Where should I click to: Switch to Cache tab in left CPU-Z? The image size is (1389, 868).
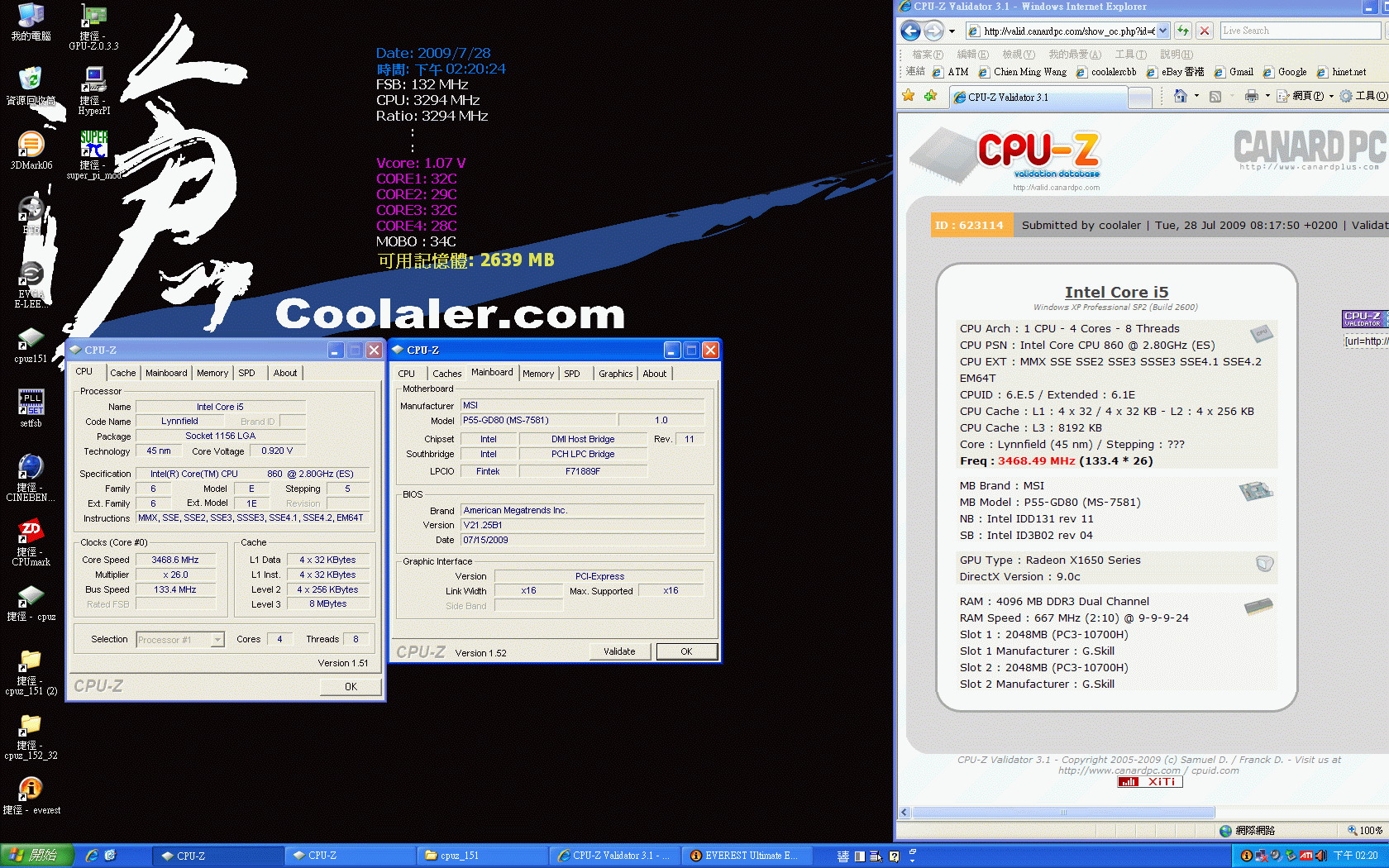[x=122, y=373]
